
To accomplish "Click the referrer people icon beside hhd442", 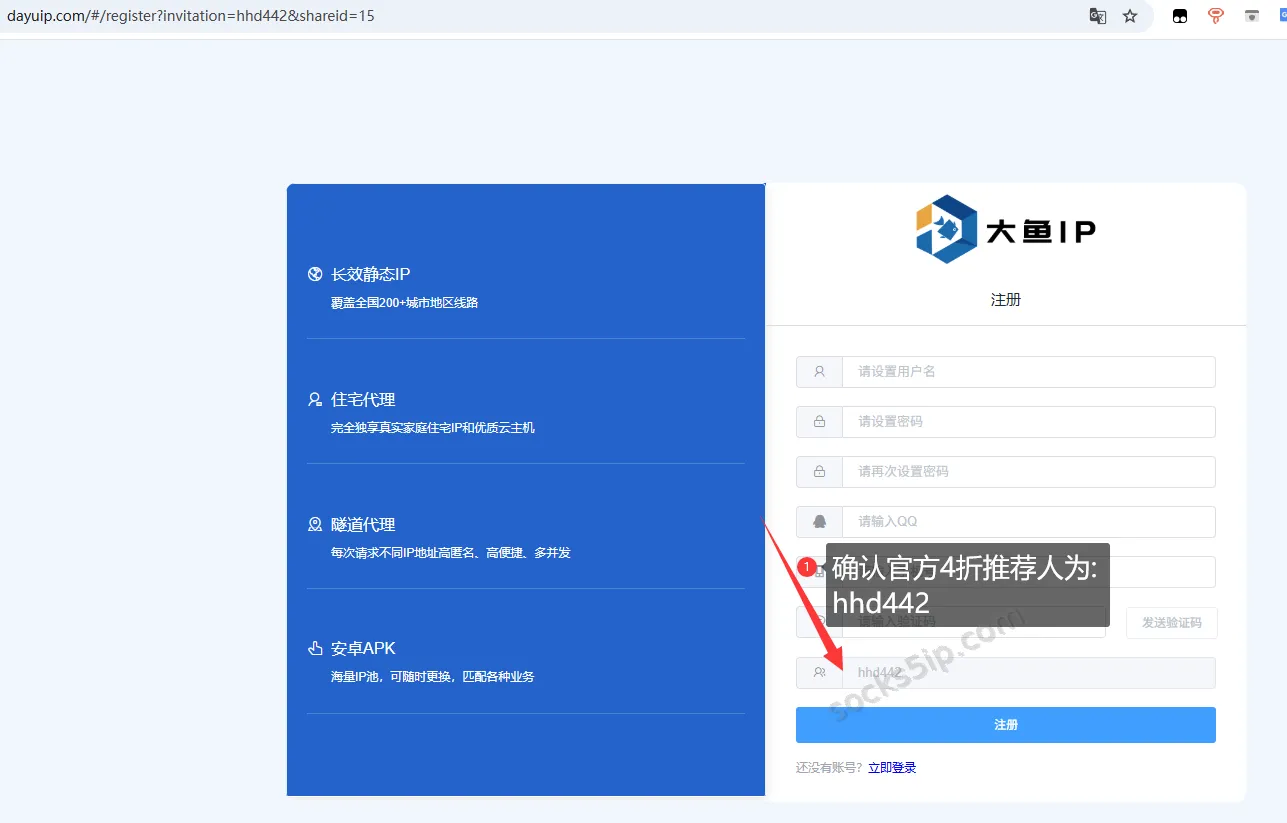I will tap(820, 673).
